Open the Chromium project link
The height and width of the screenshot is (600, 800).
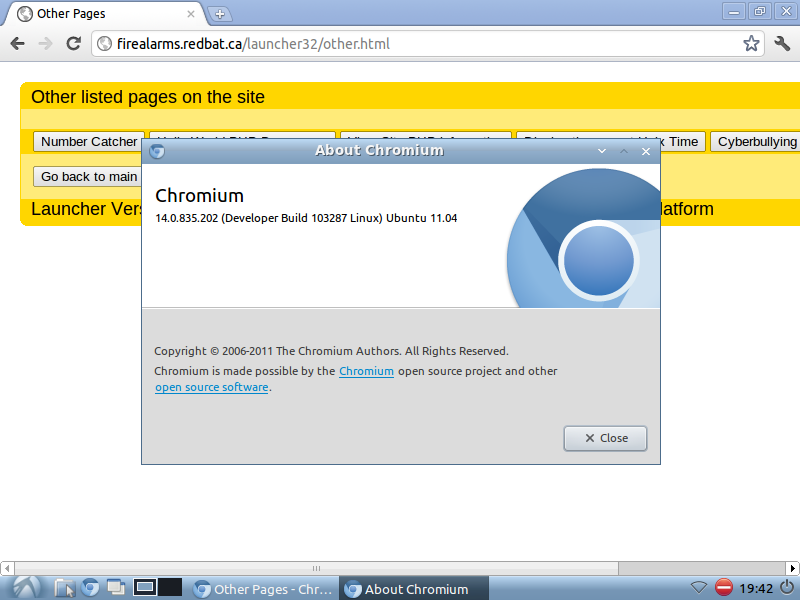tap(366, 371)
